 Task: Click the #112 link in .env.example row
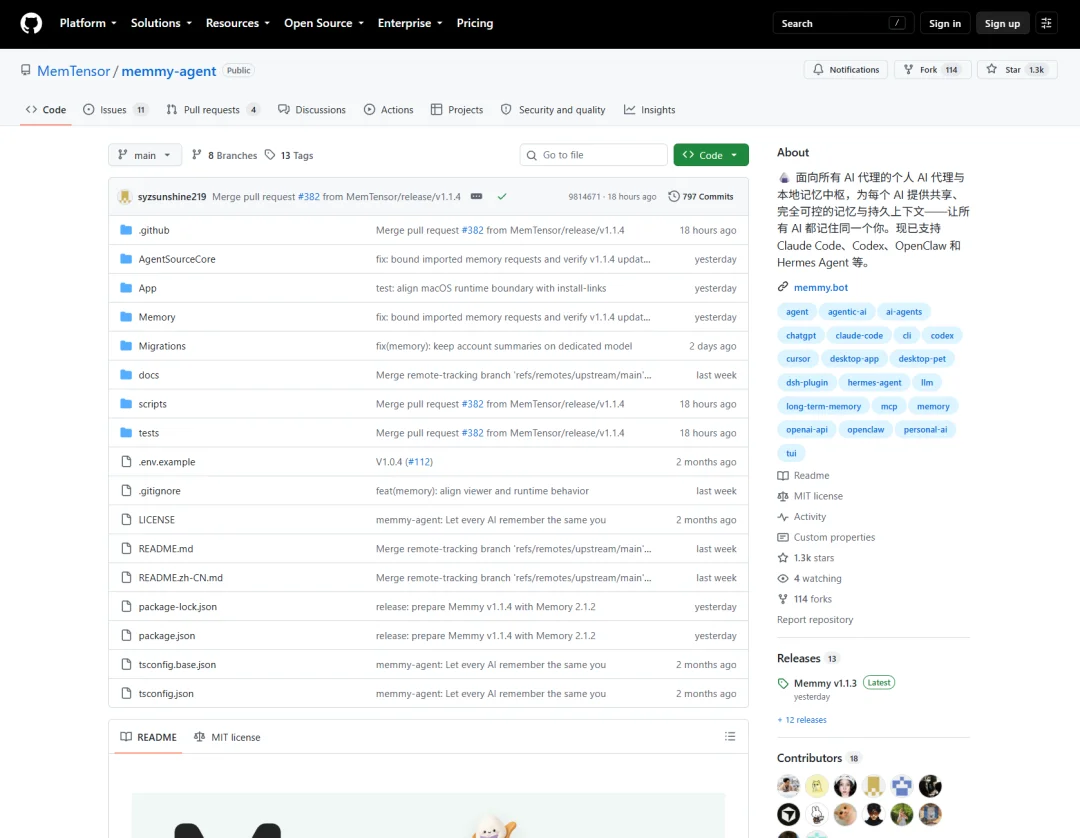[x=419, y=461]
